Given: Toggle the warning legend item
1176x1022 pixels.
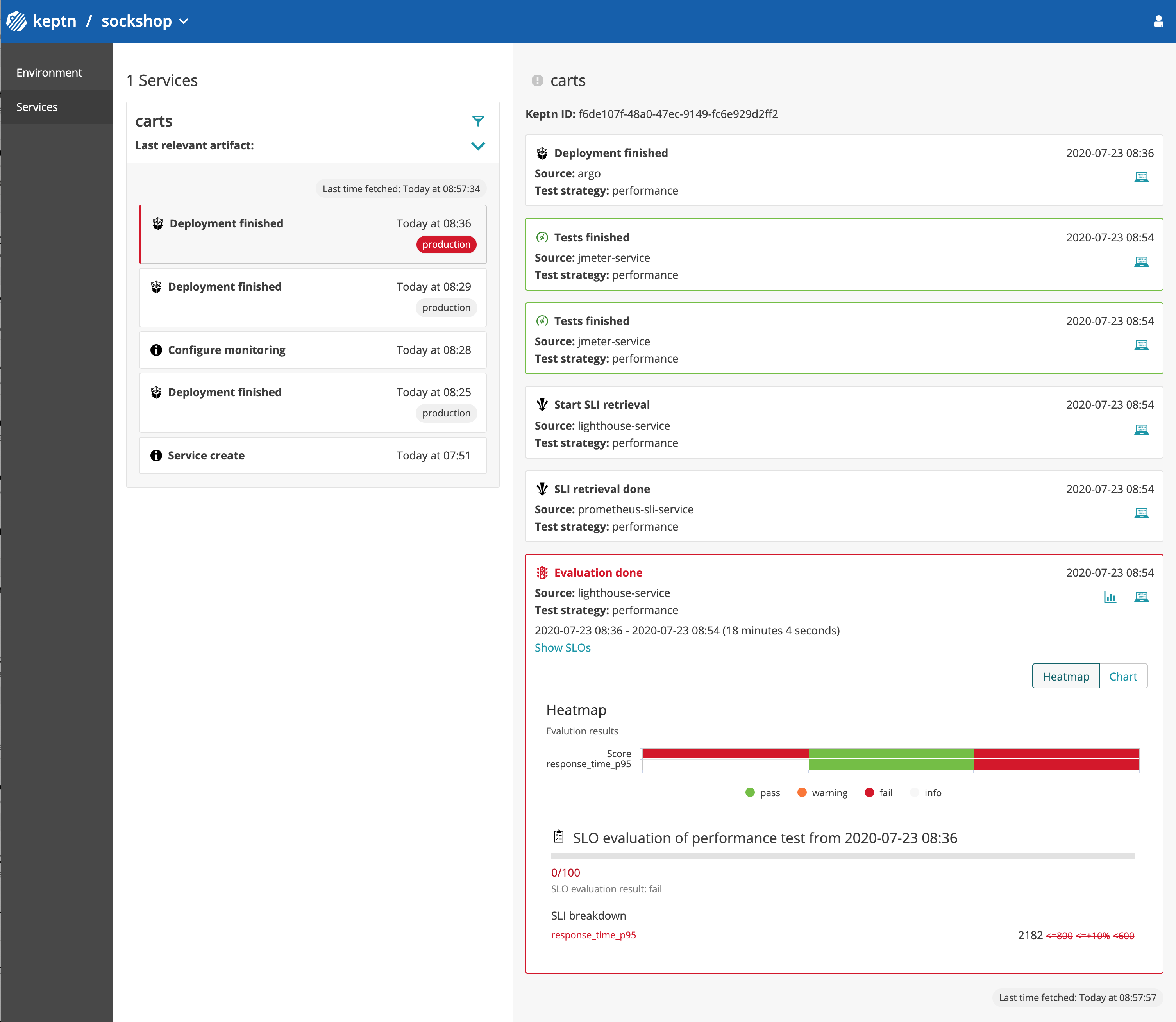Looking at the screenshot, I should 822,793.
